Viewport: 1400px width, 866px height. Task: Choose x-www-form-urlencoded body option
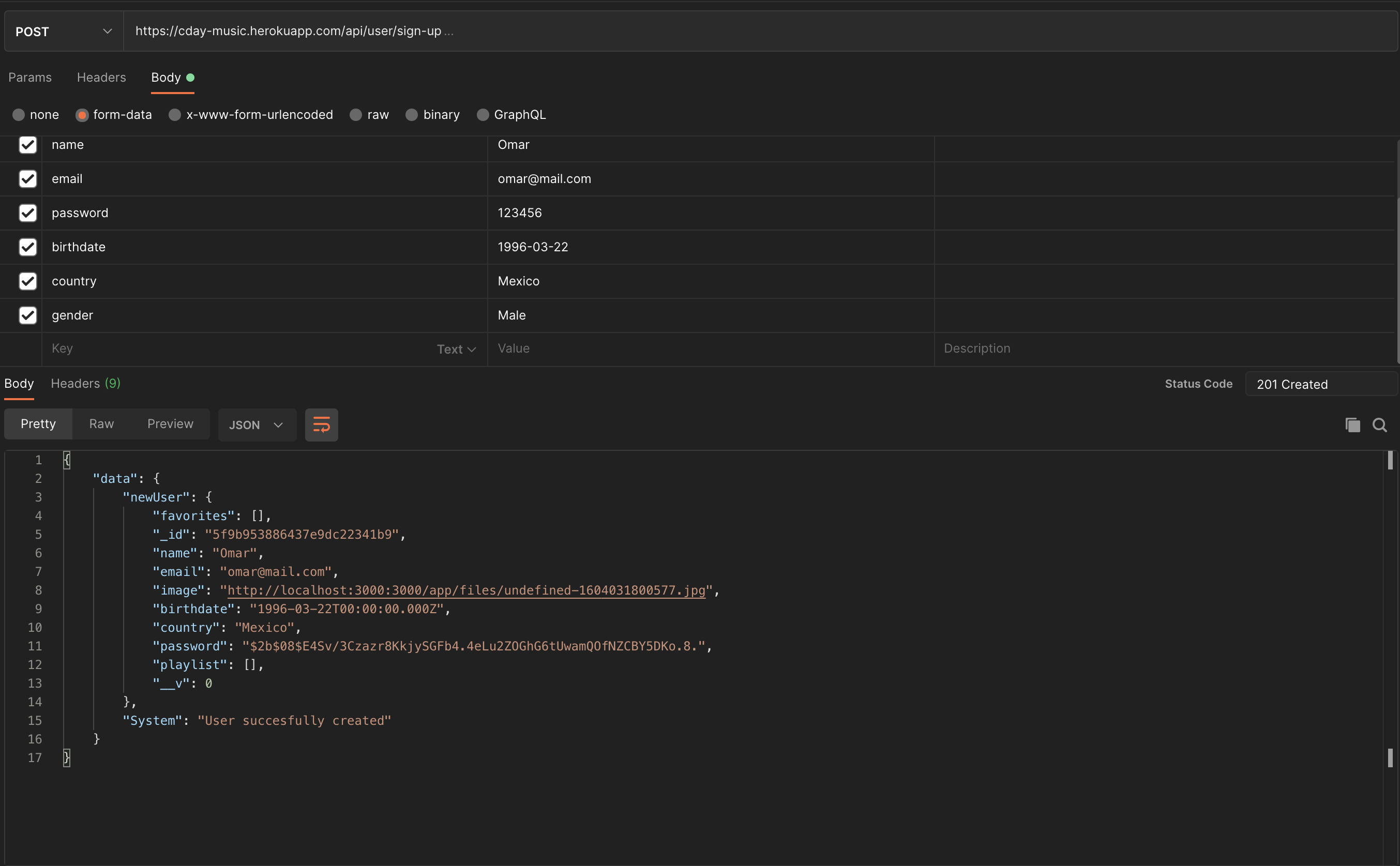coord(175,115)
